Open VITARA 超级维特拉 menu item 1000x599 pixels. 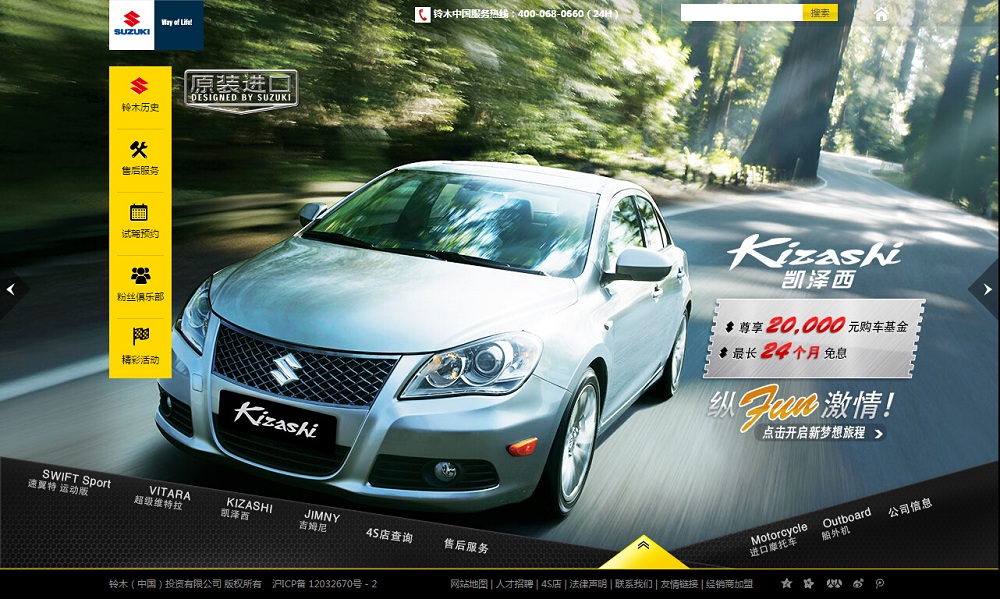[163, 498]
